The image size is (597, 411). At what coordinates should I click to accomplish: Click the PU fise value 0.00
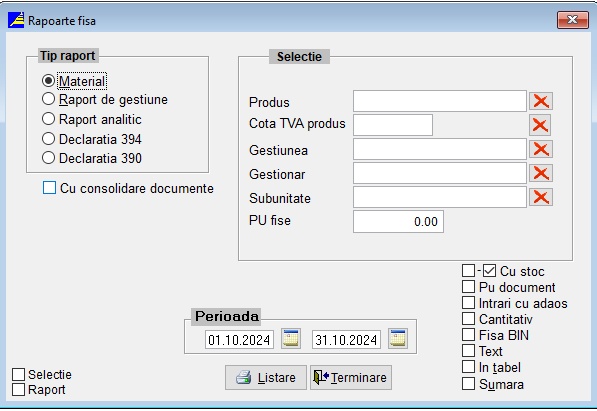point(398,221)
